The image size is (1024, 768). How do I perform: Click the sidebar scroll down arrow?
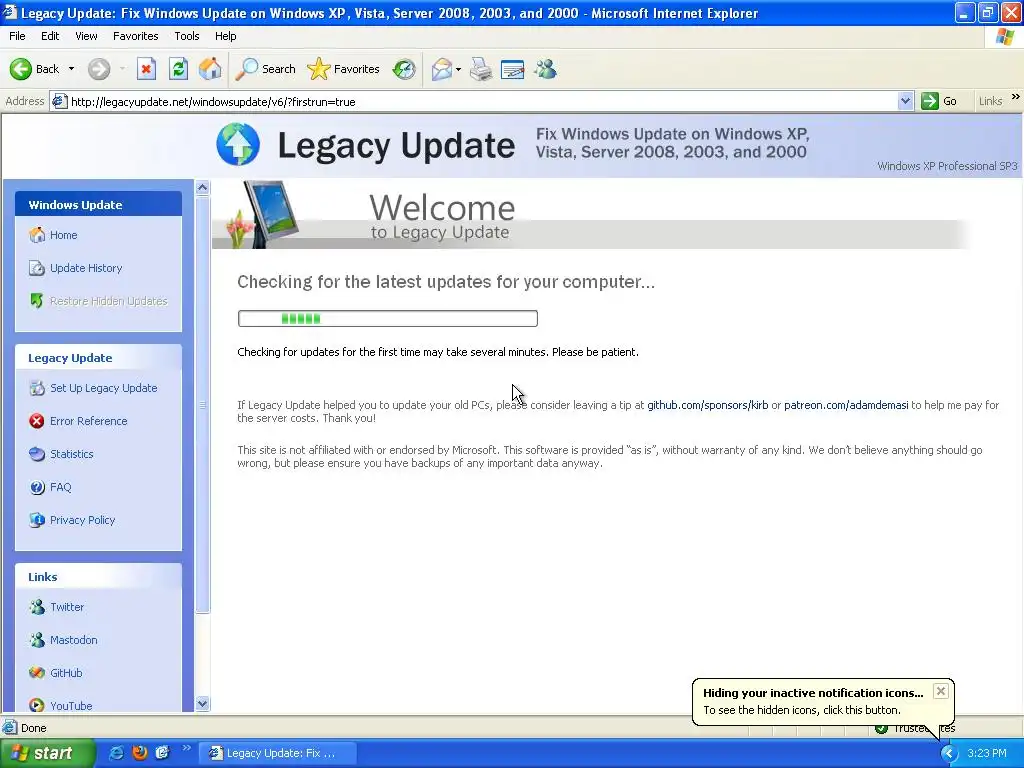(202, 703)
